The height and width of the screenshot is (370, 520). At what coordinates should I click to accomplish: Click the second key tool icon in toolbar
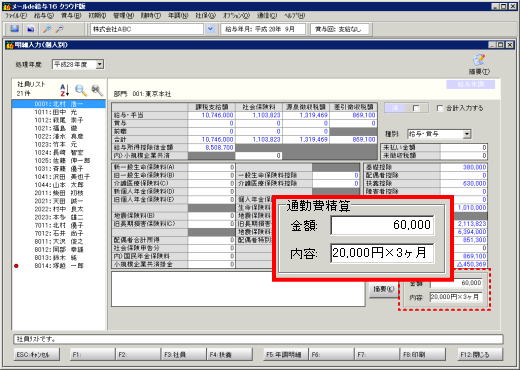click(59, 29)
